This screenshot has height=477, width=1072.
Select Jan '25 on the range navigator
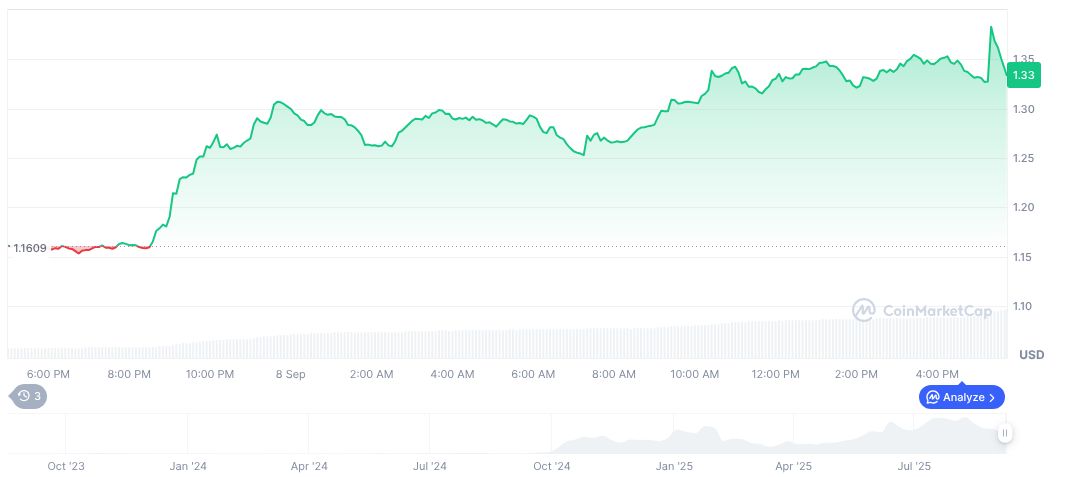click(674, 466)
